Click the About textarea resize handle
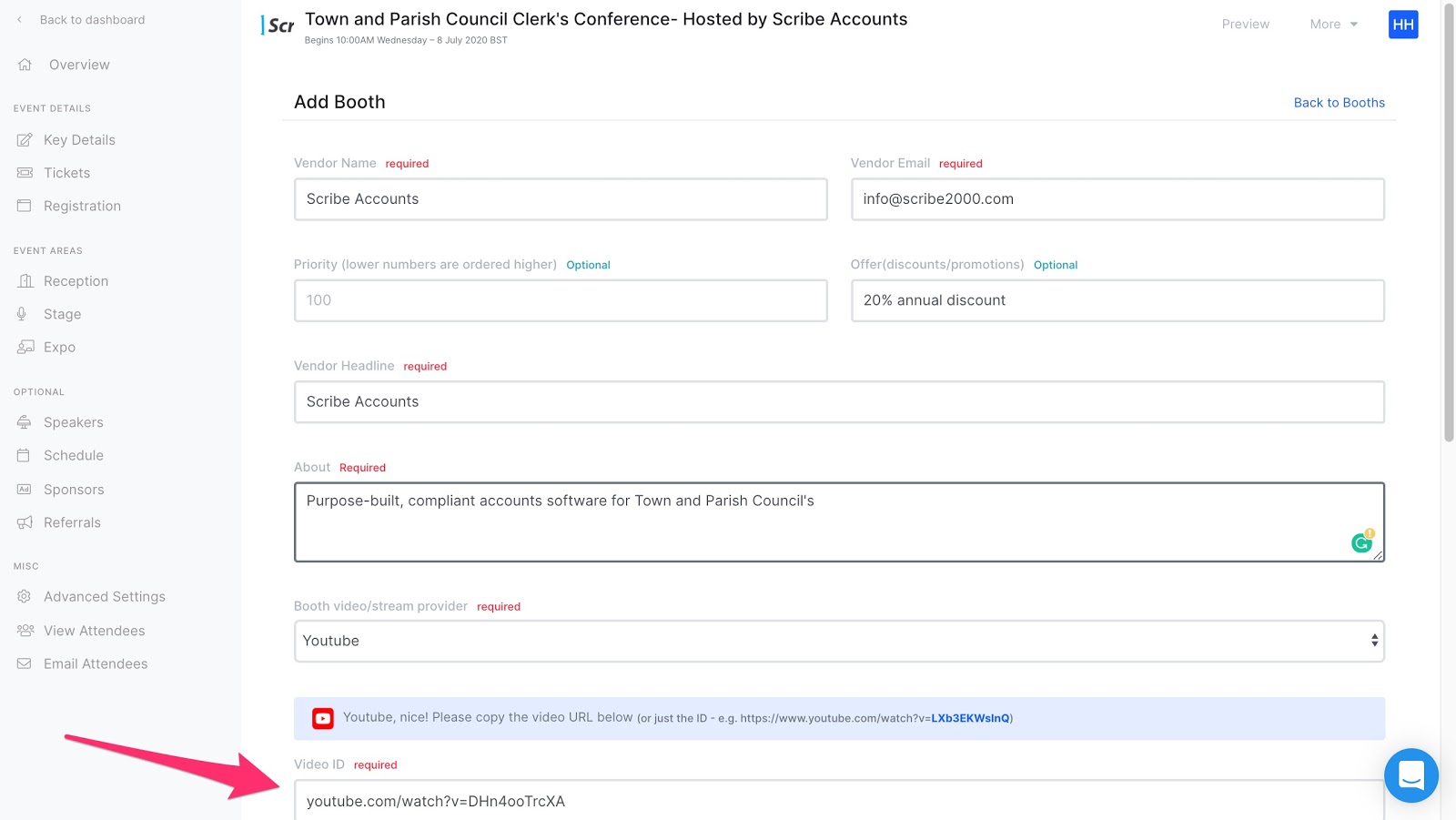The width and height of the screenshot is (1456, 820). (x=1378, y=555)
